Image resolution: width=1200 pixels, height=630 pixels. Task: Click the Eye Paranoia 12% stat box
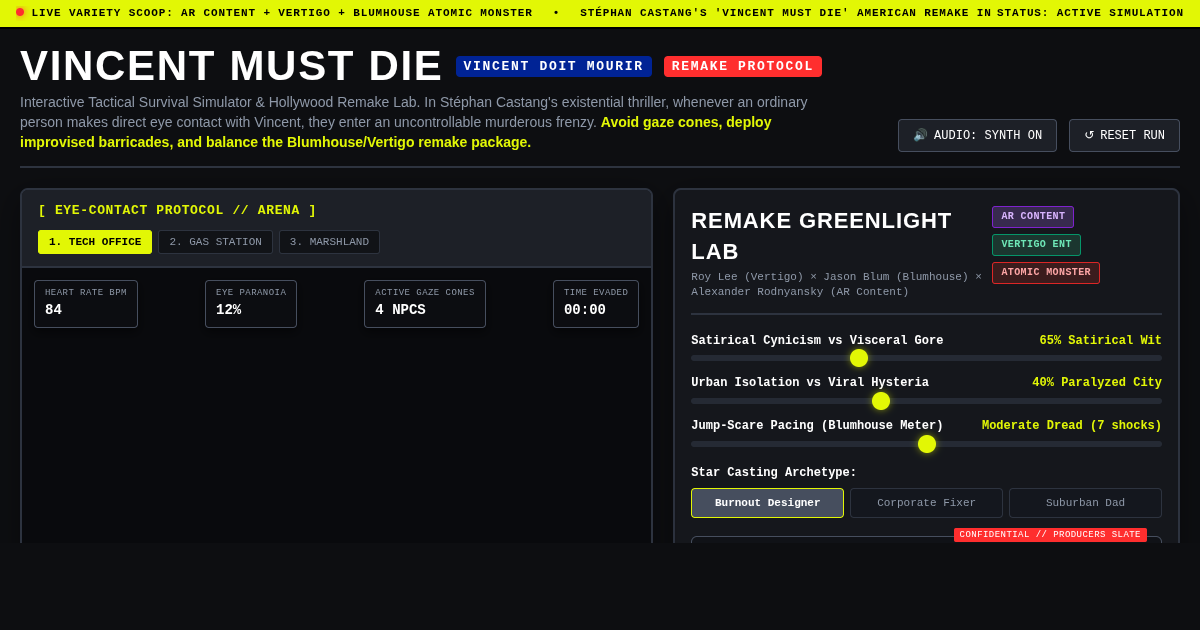tap(251, 304)
